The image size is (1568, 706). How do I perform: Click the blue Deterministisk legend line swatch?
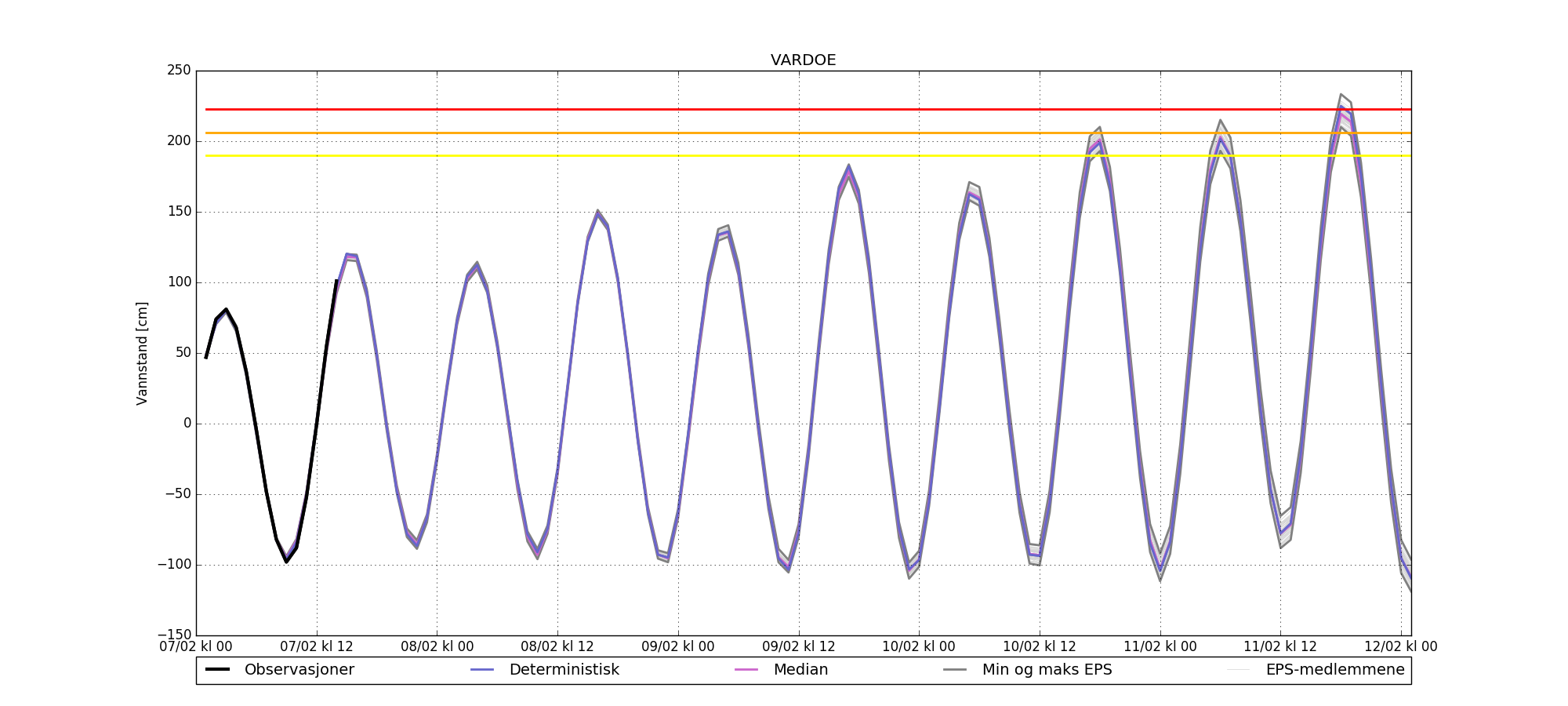click(x=482, y=670)
